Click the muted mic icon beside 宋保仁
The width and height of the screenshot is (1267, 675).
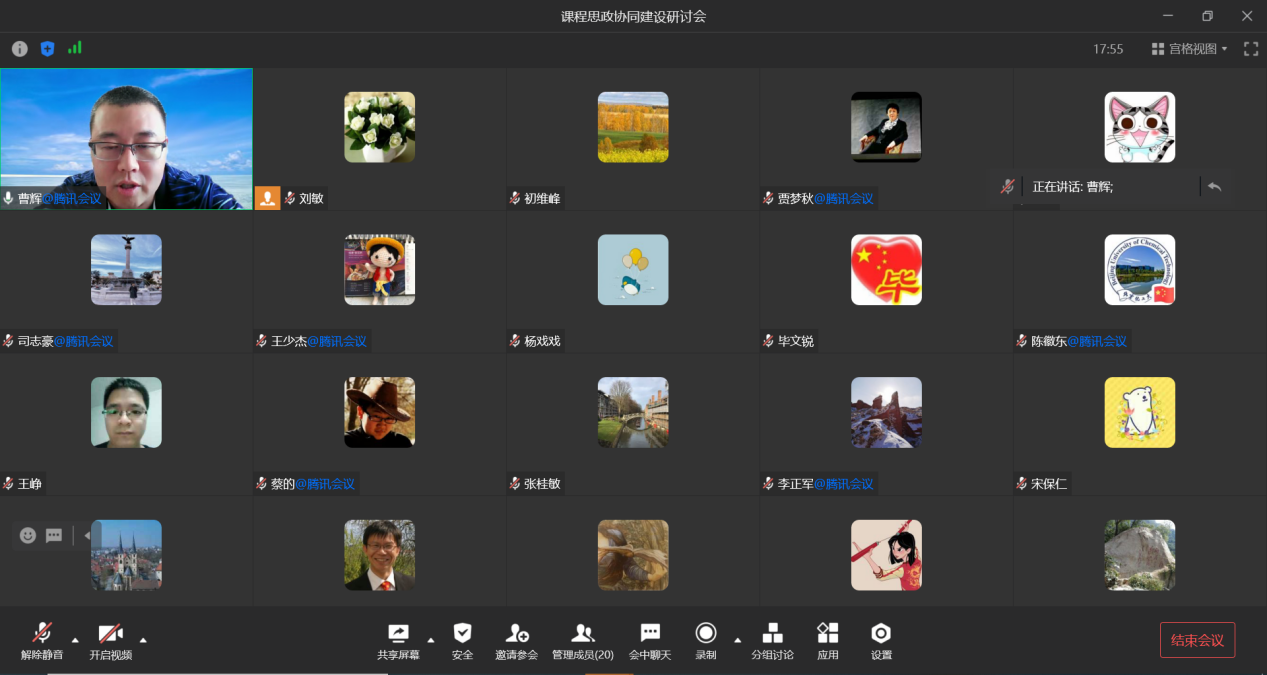(x=1022, y=484)
